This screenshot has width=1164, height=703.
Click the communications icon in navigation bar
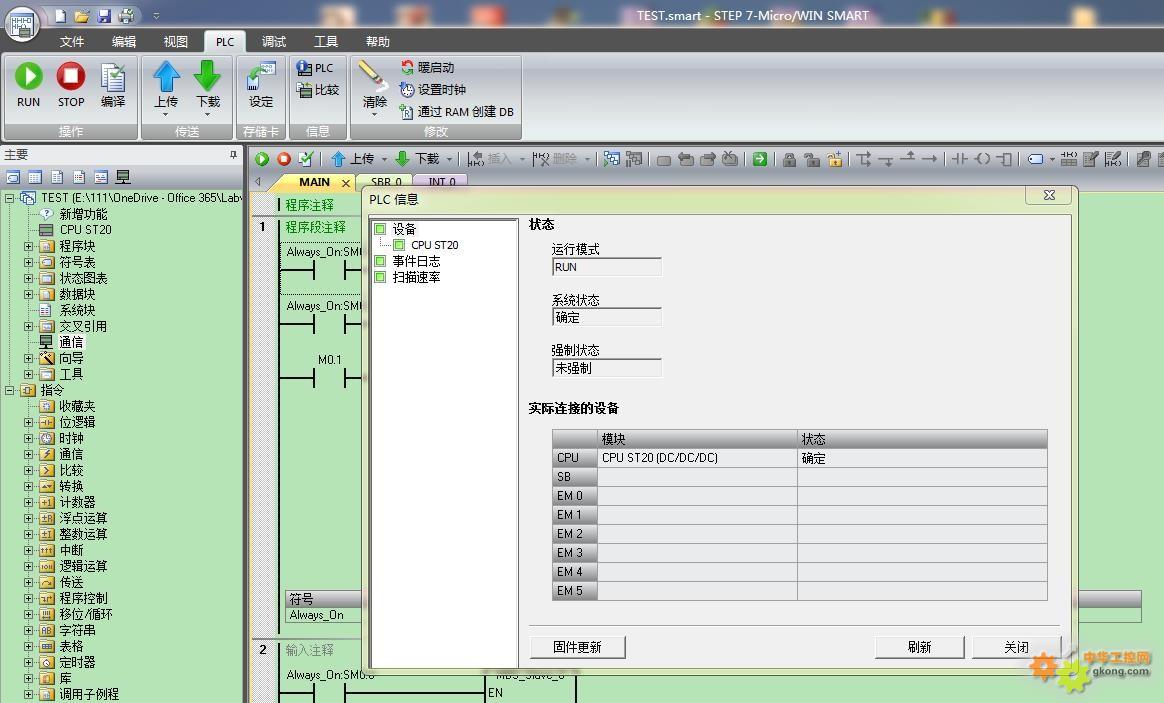(123, 177)
